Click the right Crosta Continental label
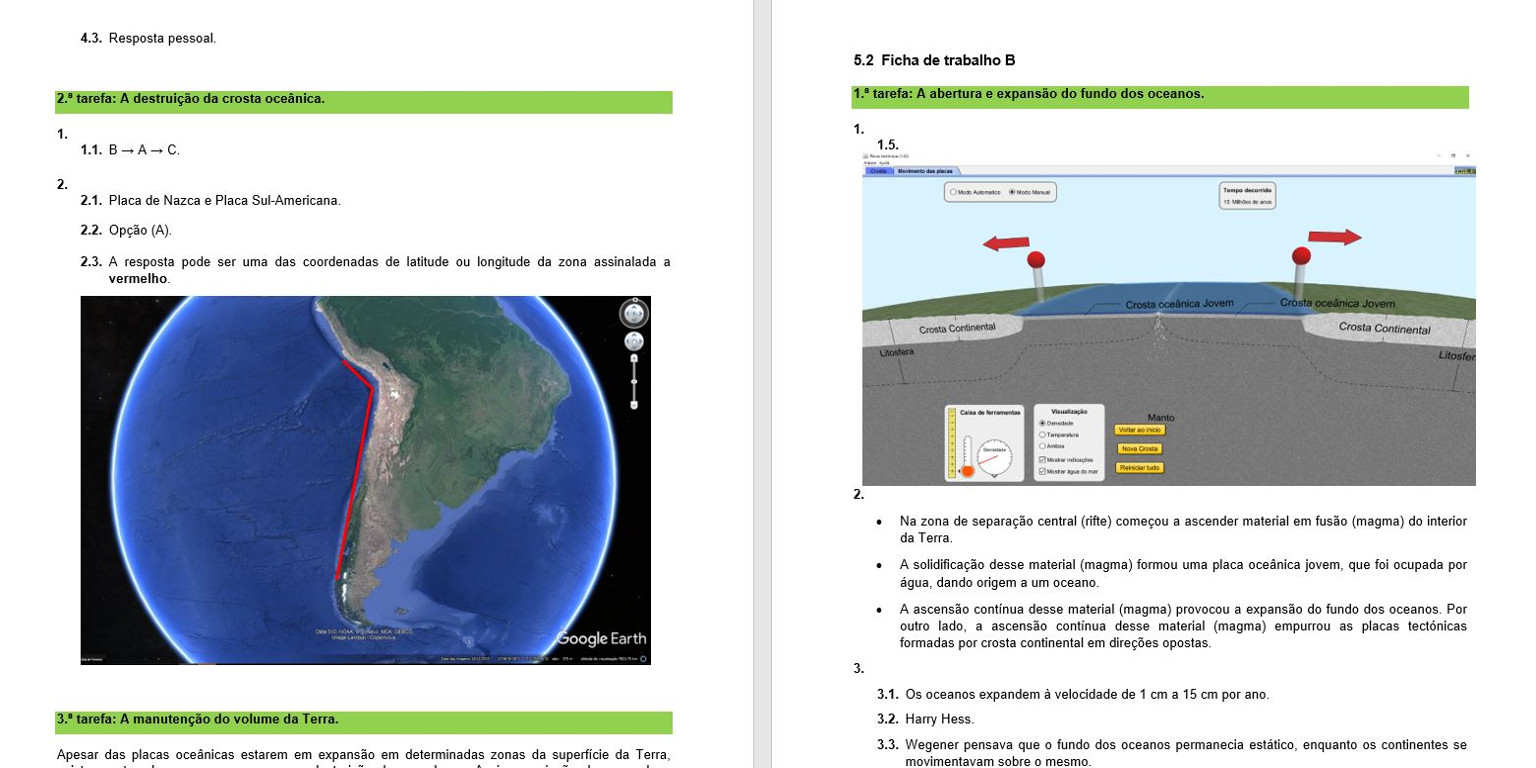The height and width of the screenshot is (768, 1536). point(1384,328)
